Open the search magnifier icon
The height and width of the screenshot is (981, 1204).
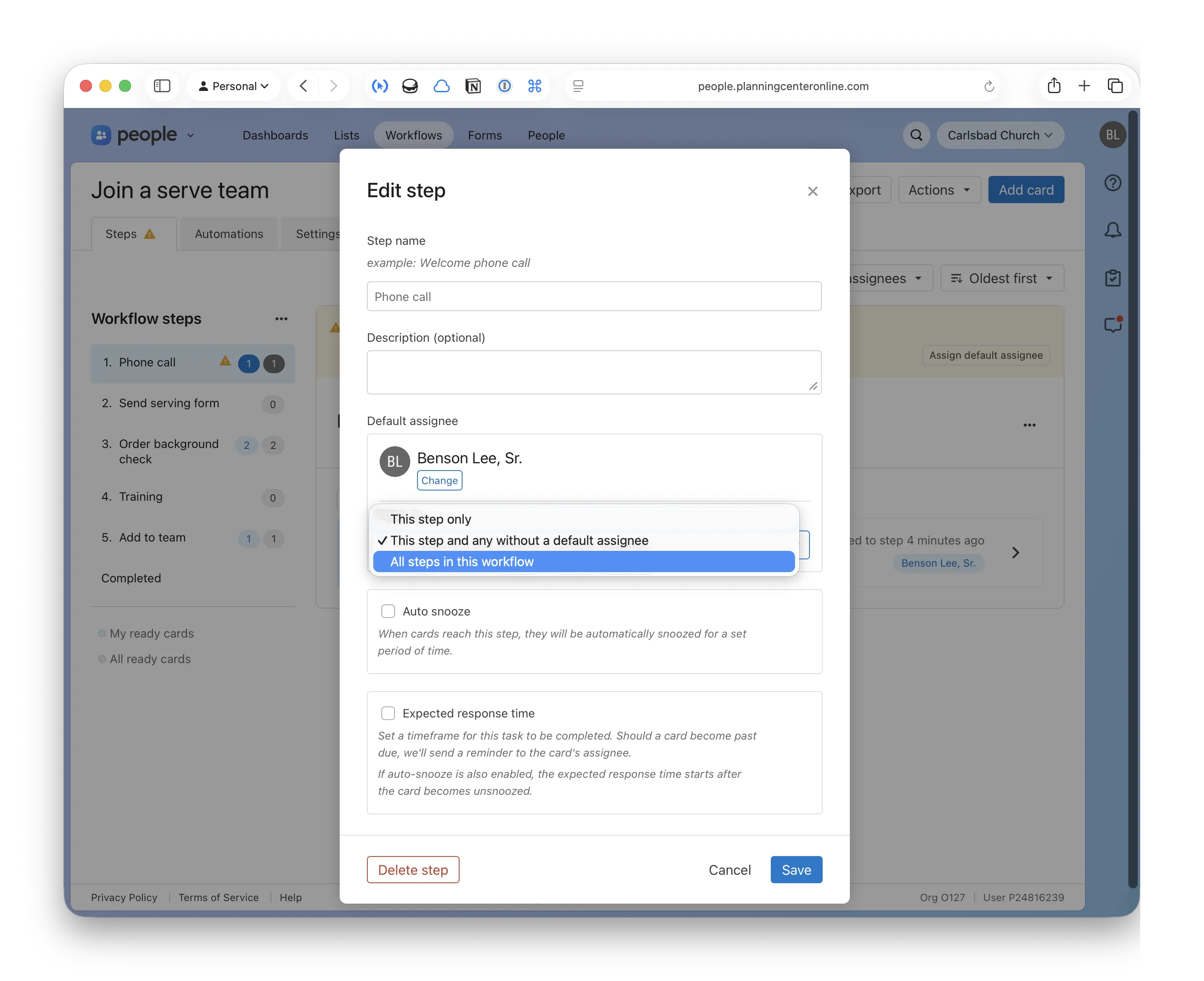pos(916,135)
